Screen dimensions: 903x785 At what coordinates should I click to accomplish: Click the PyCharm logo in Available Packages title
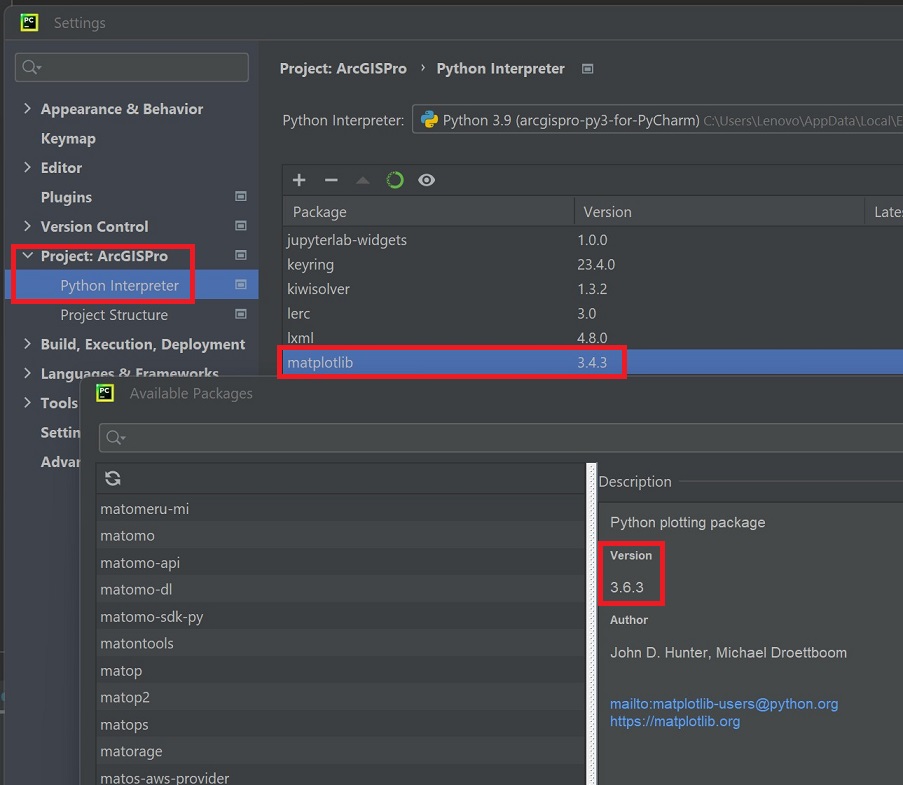(105, 393)
